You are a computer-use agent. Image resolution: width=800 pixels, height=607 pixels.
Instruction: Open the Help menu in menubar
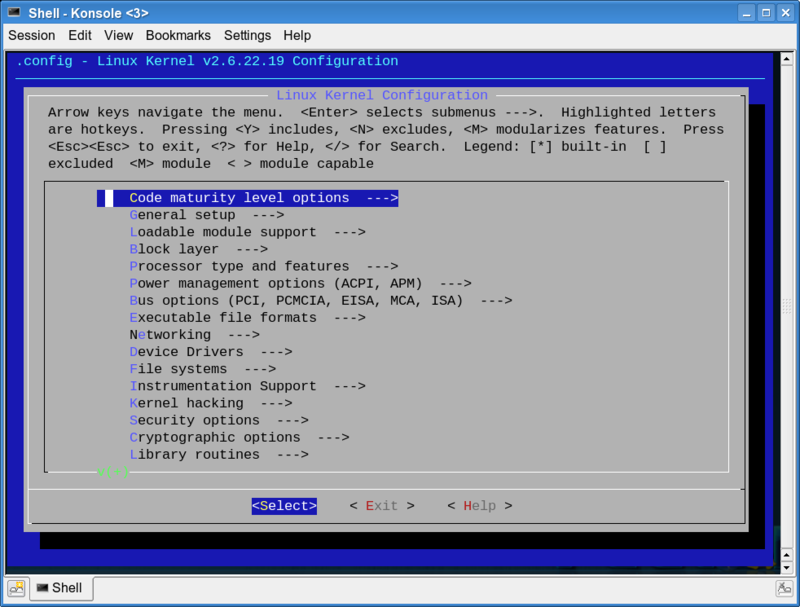click(297, 35)
